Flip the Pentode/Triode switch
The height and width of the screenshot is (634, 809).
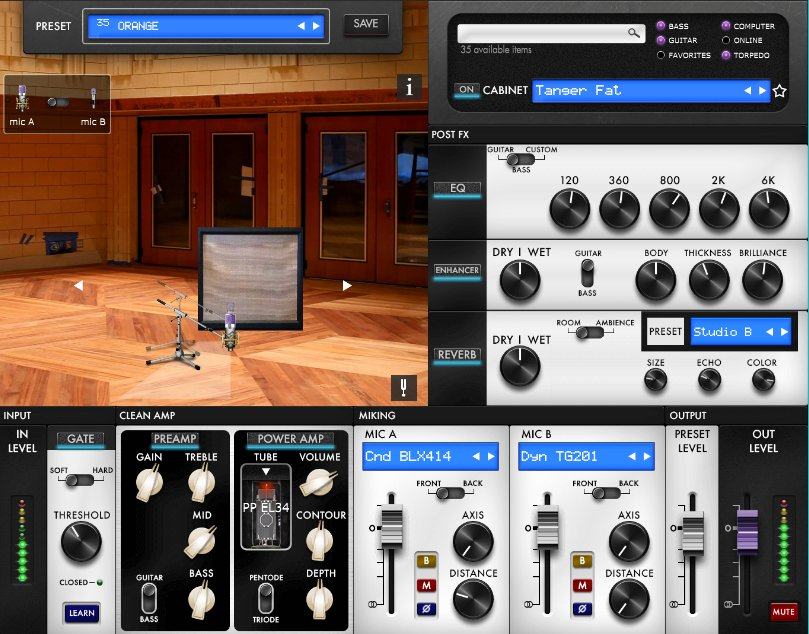tap(267, 596)
